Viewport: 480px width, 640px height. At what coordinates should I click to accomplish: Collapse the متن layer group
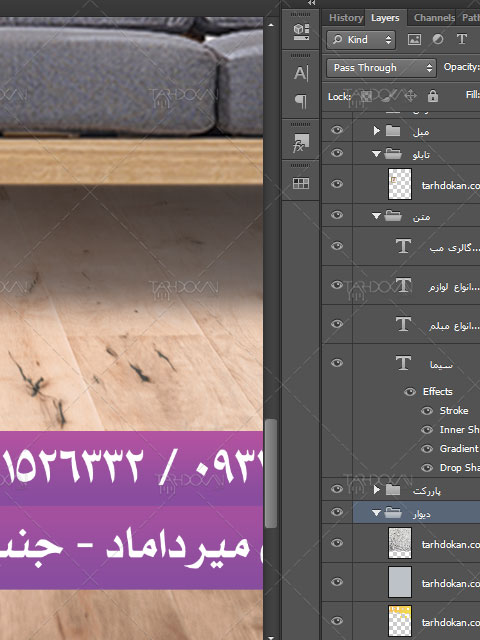(376, 216)
